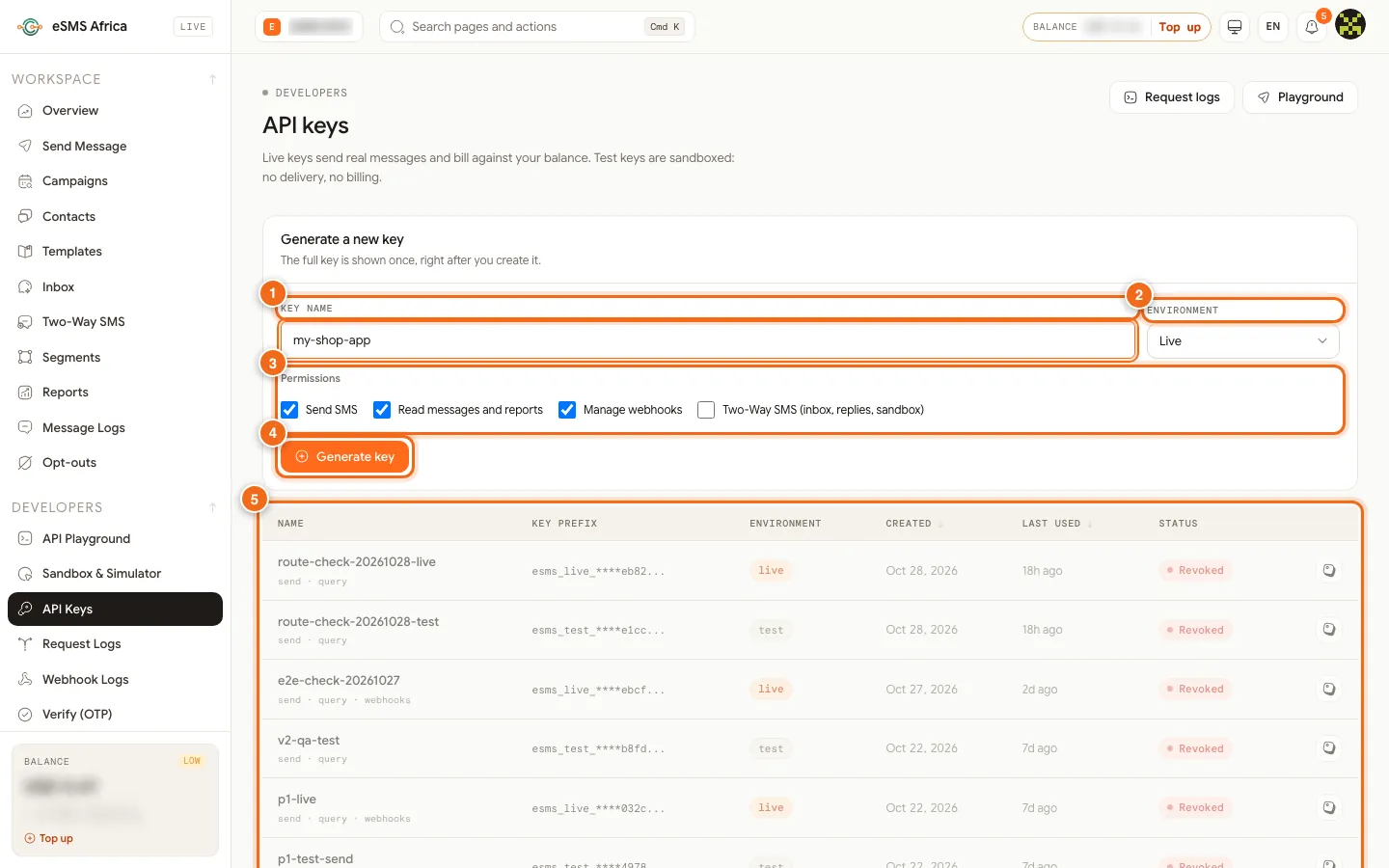This screenshot has height=868, width=1389.
Task: Click the test badge in route-check-20261028-test row
Action: [771, 631]
